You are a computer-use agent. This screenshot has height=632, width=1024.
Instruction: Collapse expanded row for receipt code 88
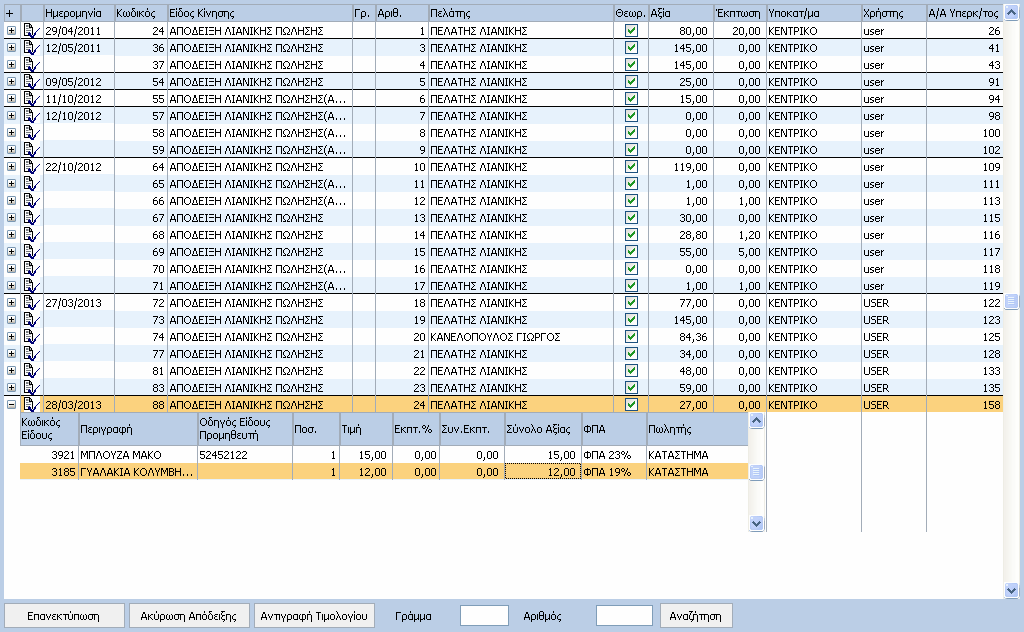[11, 404]
